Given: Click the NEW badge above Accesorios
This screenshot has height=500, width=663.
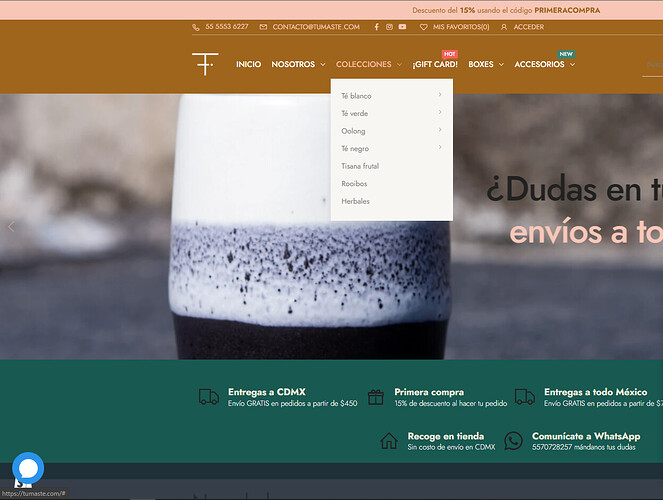Looking at the screenshot, I should click(566, 54).
